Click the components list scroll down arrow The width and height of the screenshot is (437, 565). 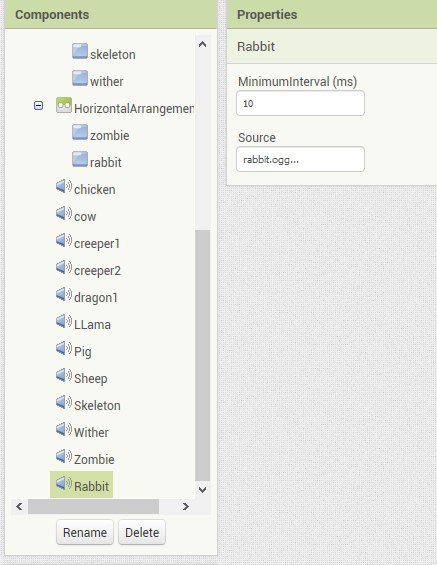coord(202,490)
